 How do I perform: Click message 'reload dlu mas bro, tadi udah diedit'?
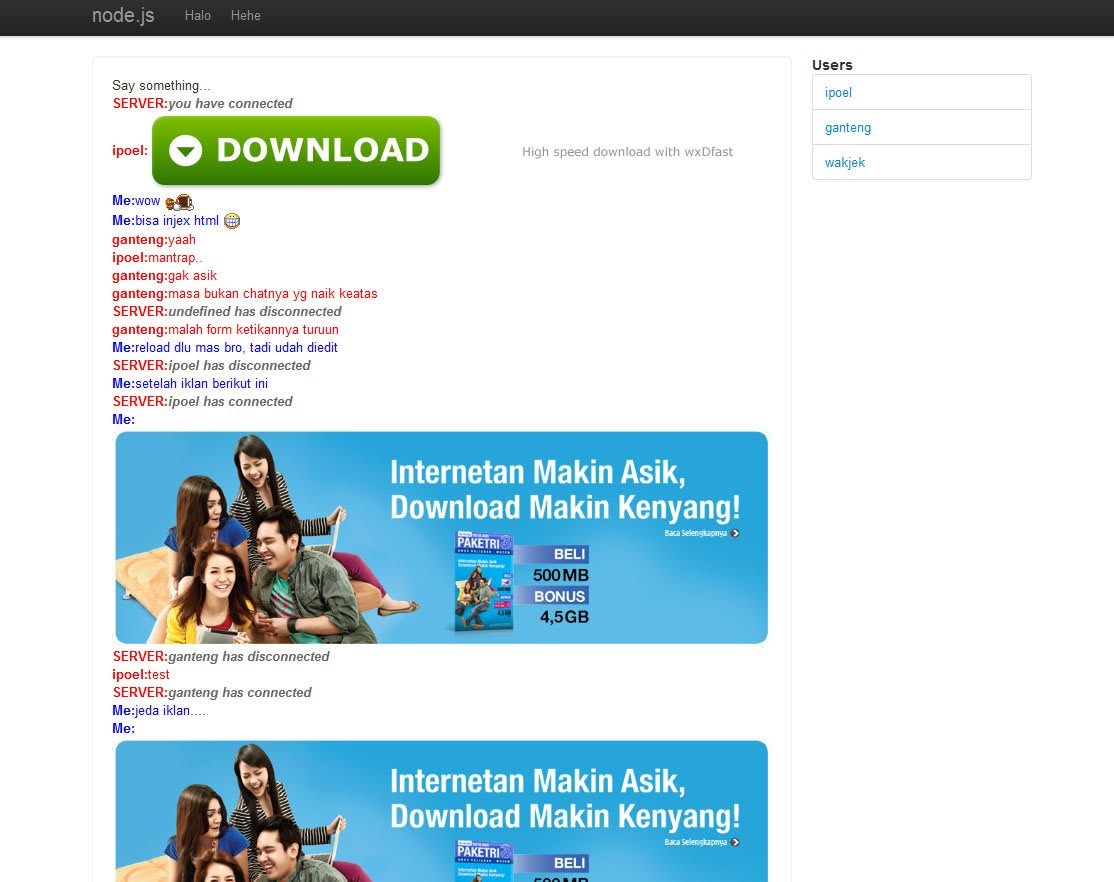237,348
